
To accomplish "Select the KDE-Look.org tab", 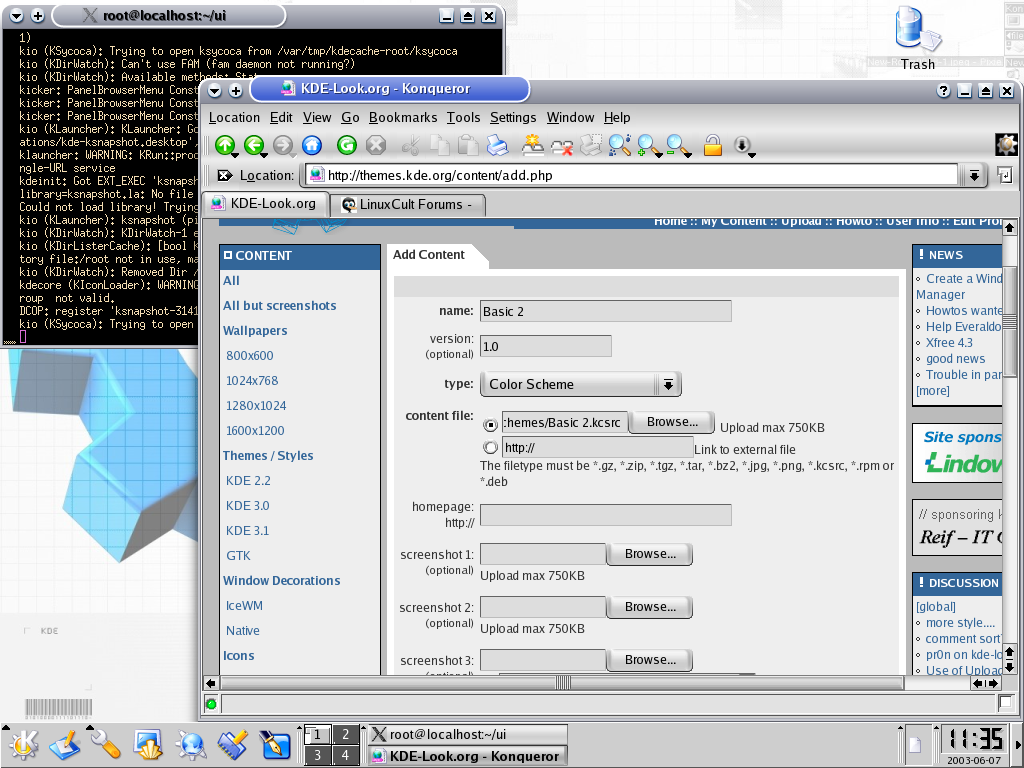I will (265, 203).
